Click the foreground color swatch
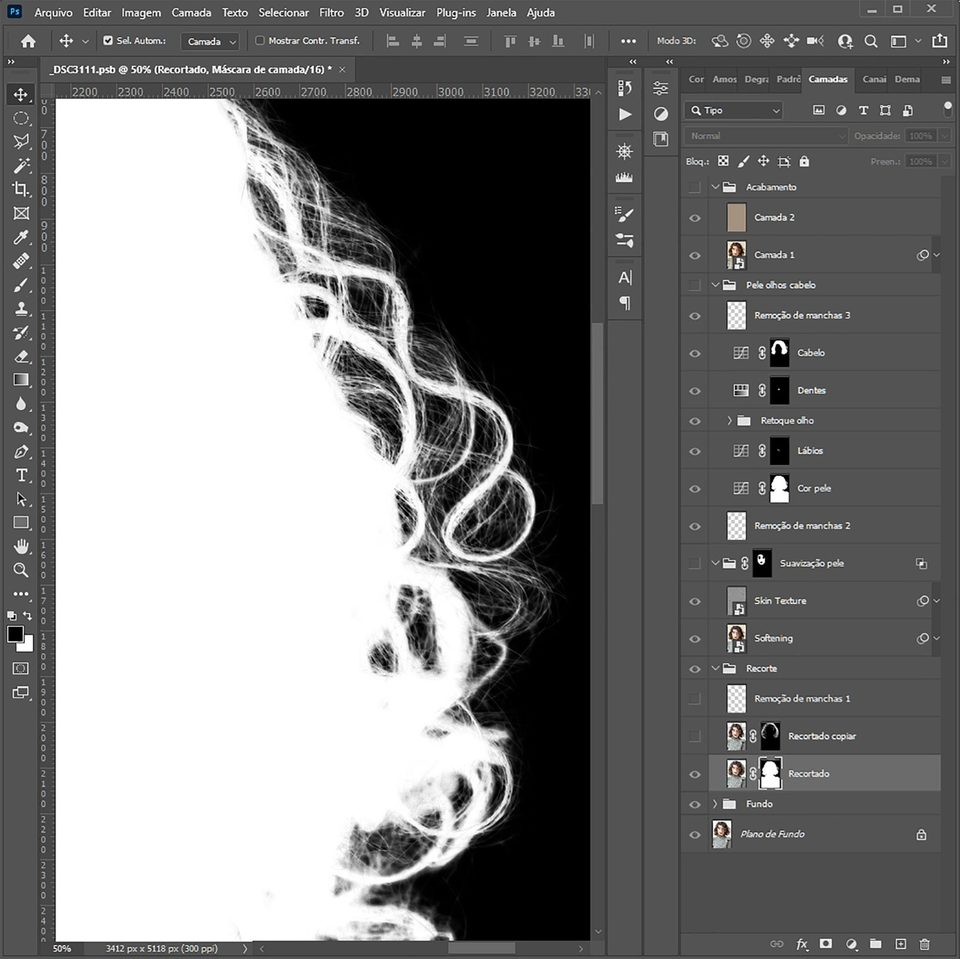The image size is (960, 959). point(15,634)
